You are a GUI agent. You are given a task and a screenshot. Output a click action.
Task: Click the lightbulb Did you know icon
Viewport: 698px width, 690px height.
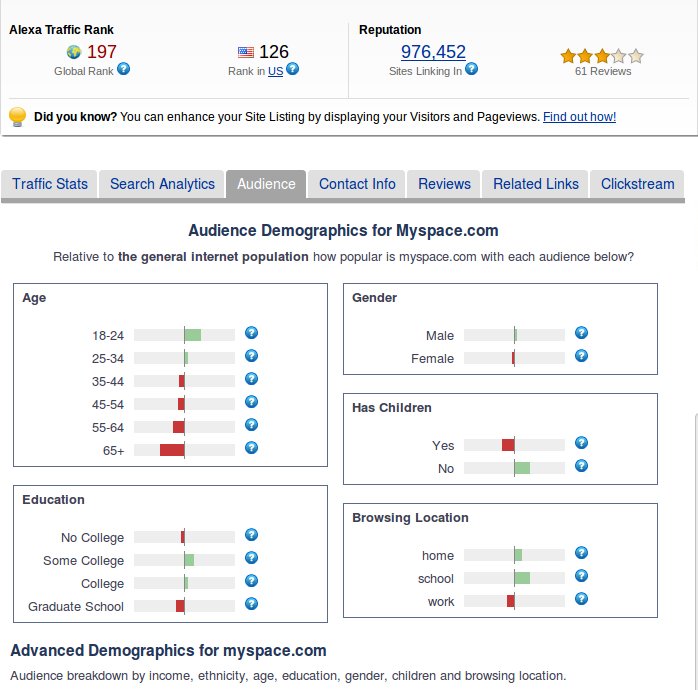(x=17, y=117)
